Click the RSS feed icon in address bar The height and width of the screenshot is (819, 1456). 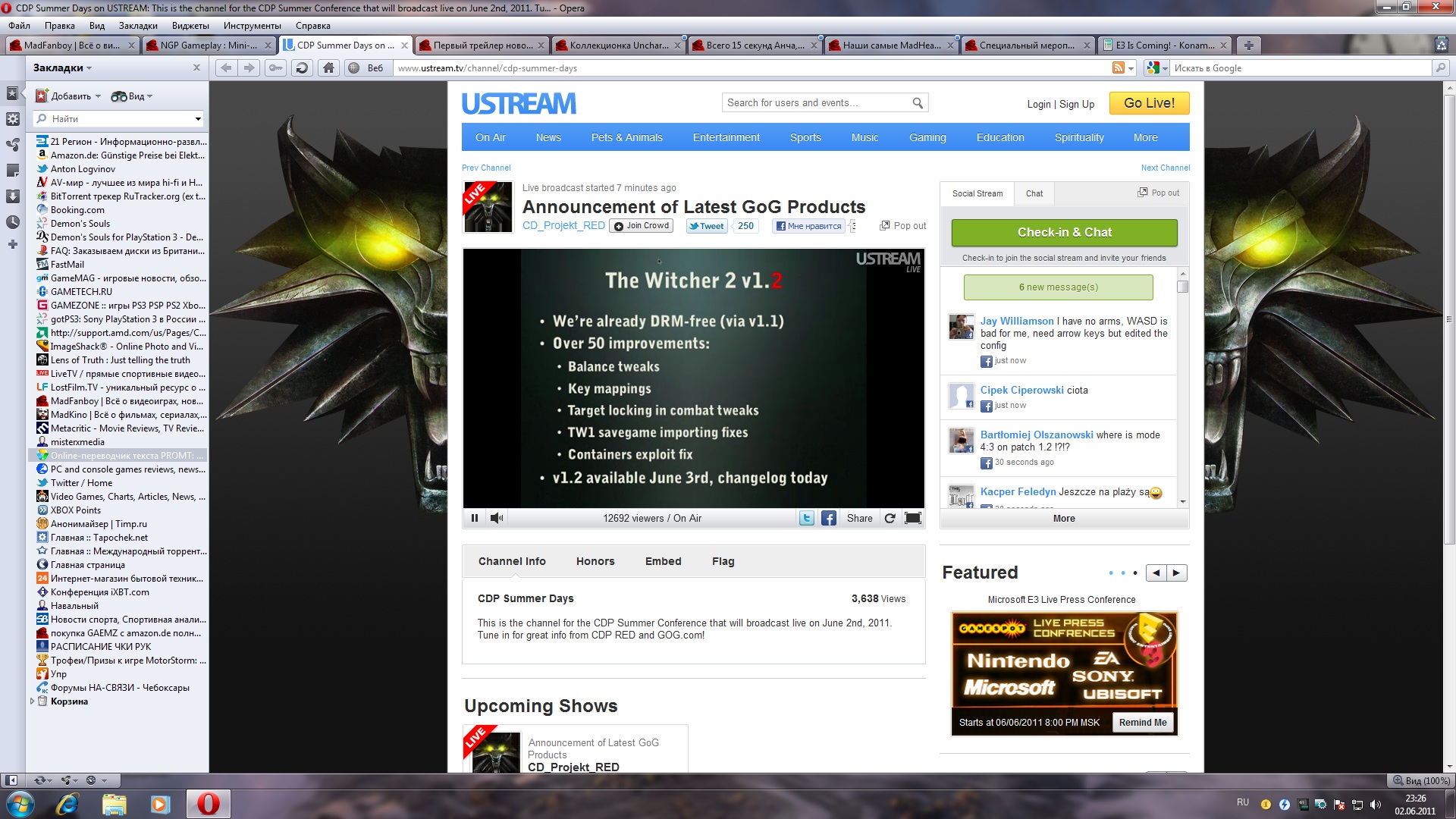[1119, 68]
